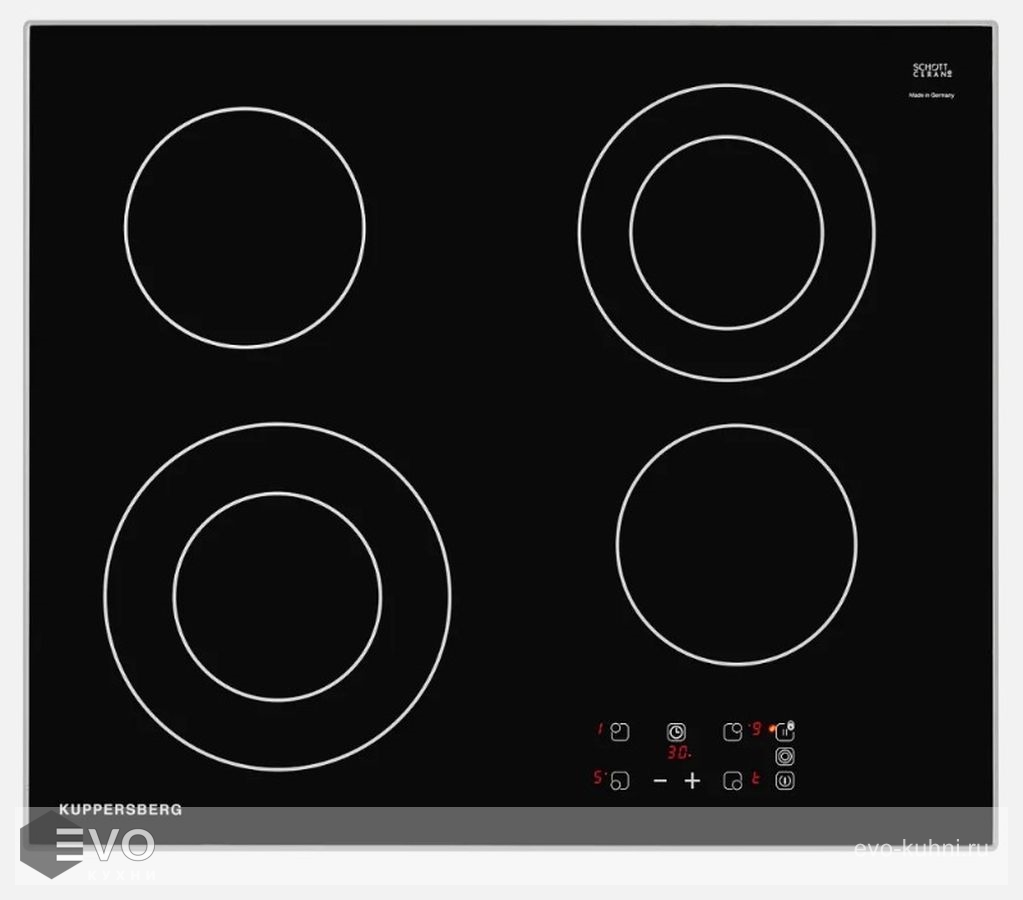Select the top-left burner zone icon
Image resolution: width=1023 pixels, height=900 pixels.
click(x=620, y=732)
